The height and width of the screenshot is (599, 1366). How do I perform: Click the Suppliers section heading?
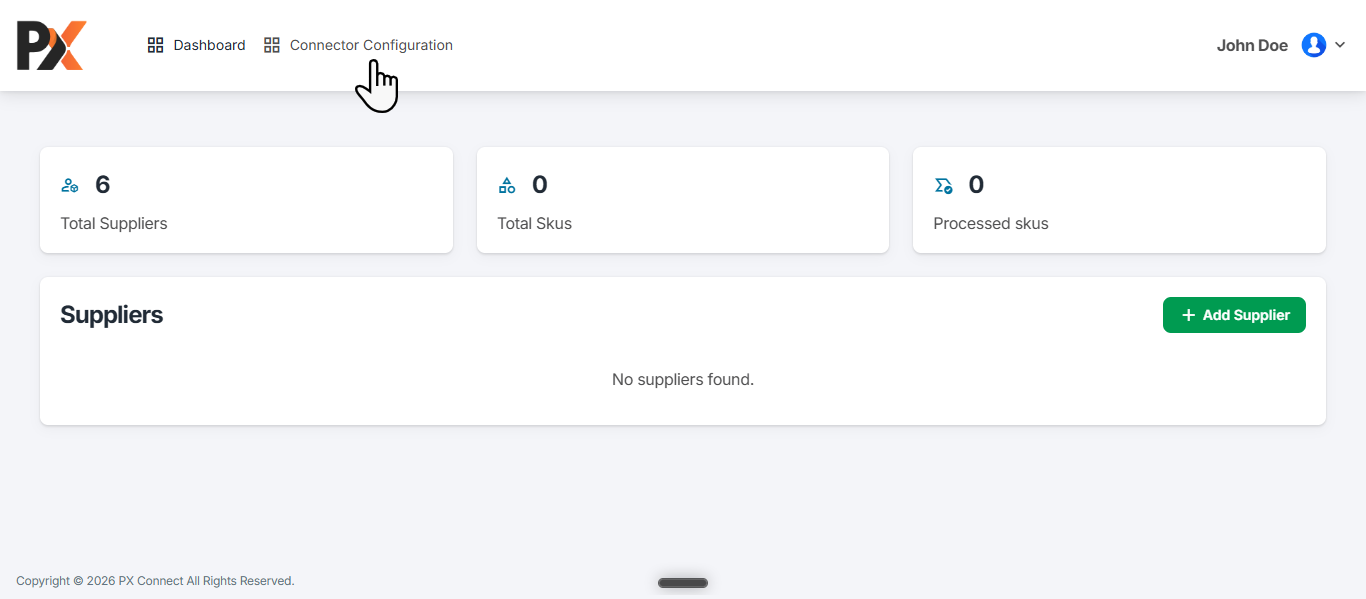pos(111,315)
